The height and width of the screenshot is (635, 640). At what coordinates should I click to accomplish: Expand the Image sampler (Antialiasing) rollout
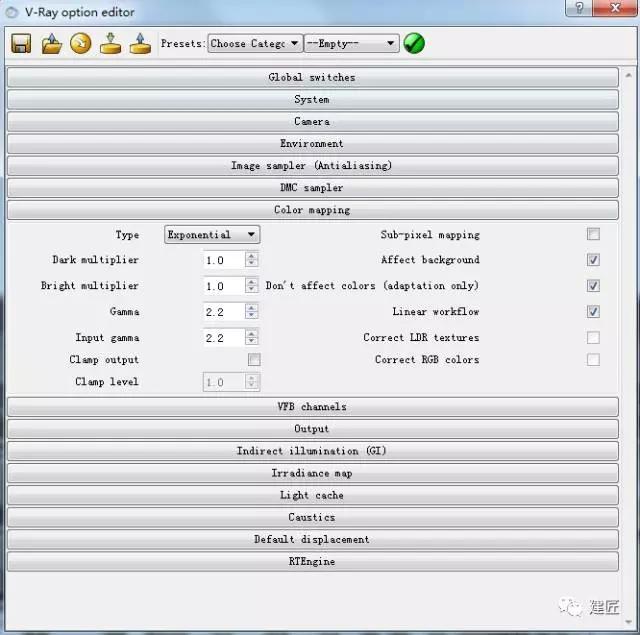click(x=313, y=165)
